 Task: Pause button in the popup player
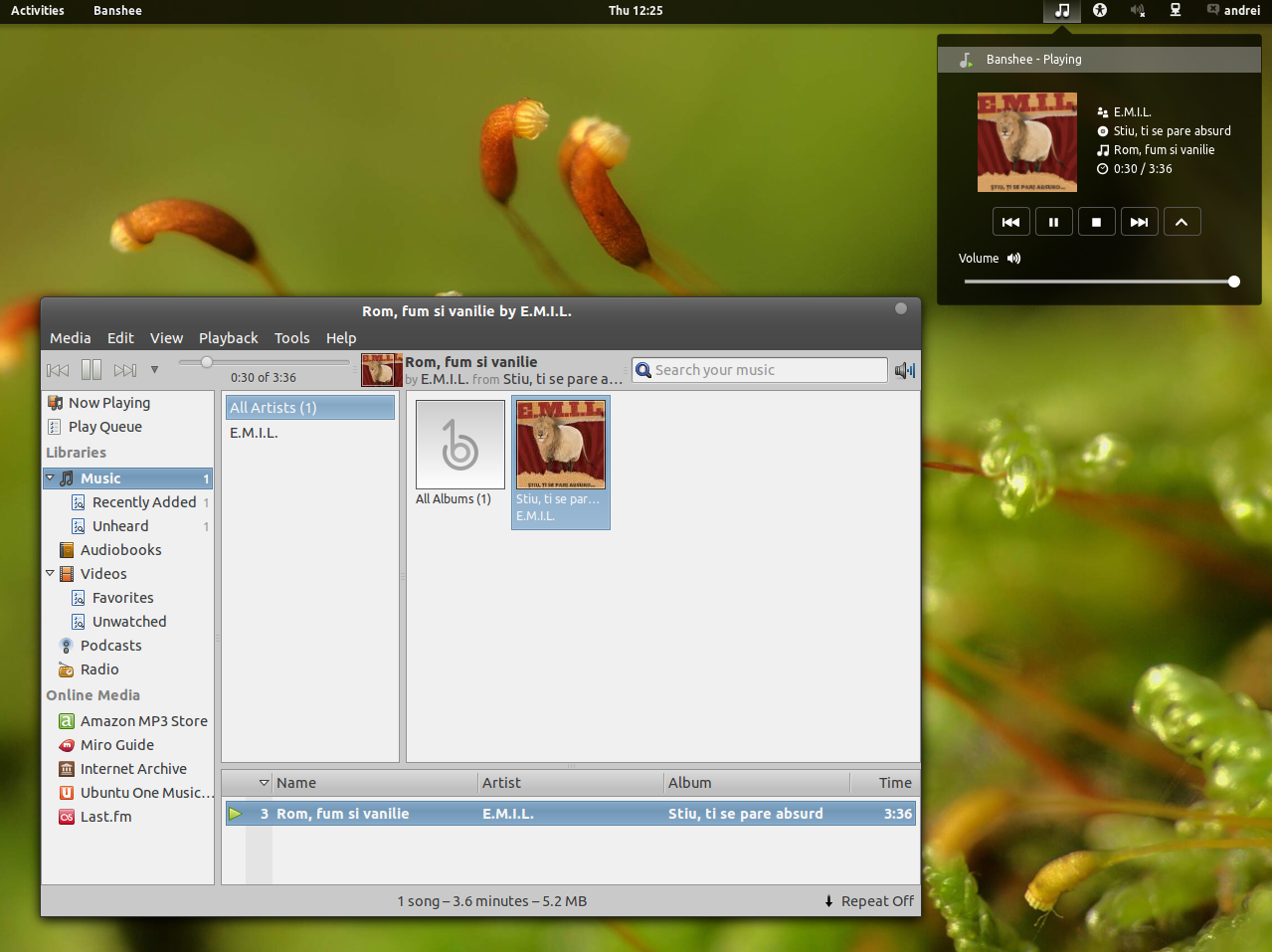pos(1053,222)
